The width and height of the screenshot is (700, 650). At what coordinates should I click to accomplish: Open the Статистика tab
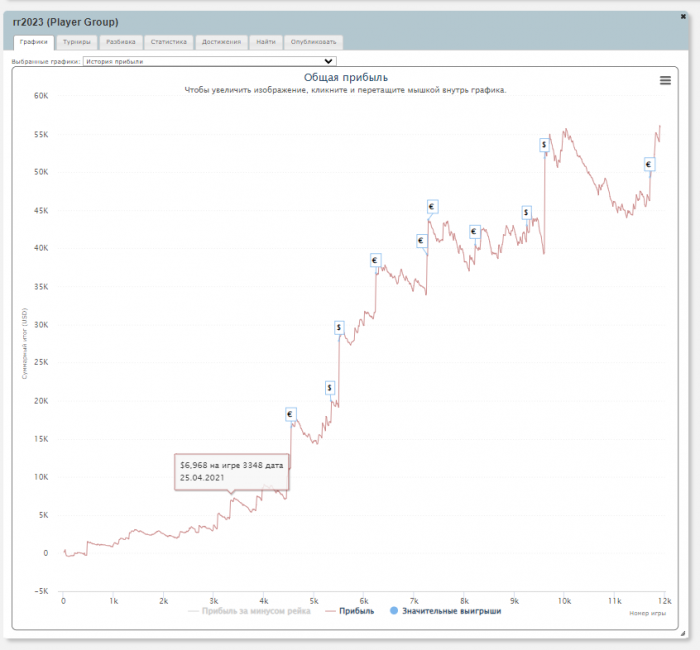(x=168, y=42)
